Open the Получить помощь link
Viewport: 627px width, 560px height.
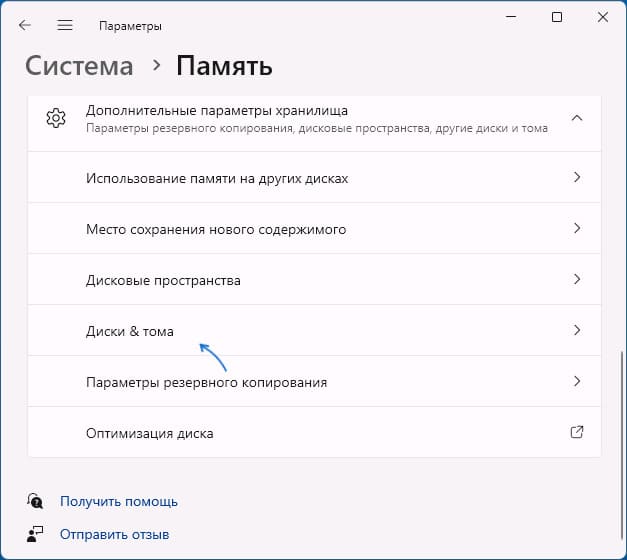(x=118, y=501)
